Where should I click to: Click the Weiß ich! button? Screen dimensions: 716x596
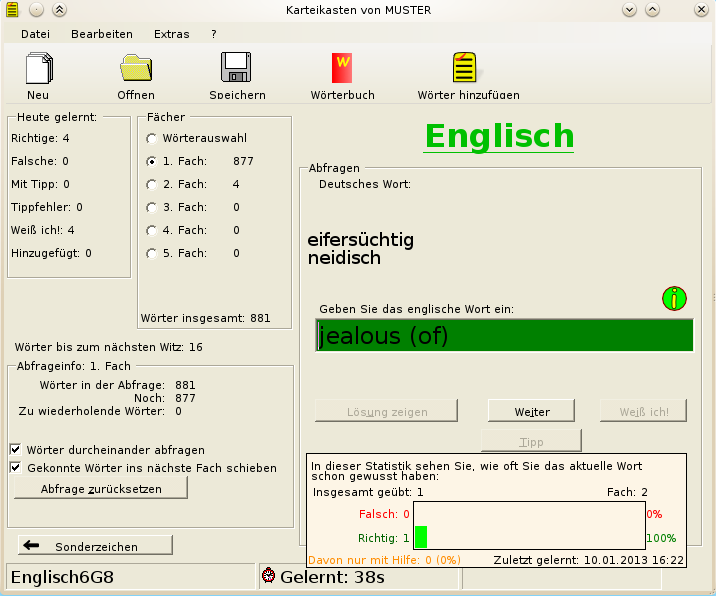(643, 411)
